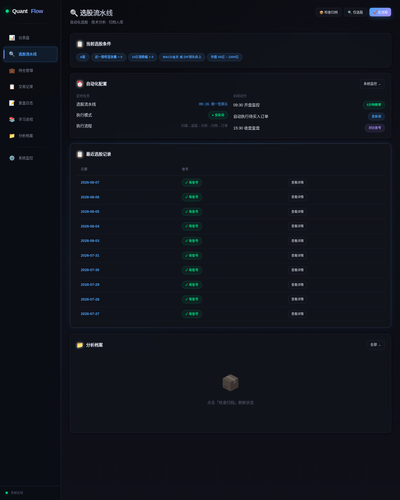Click the 检查归档 button in the header
The height and width of the screenshot is (500, 400).
(x=329, y=12)
